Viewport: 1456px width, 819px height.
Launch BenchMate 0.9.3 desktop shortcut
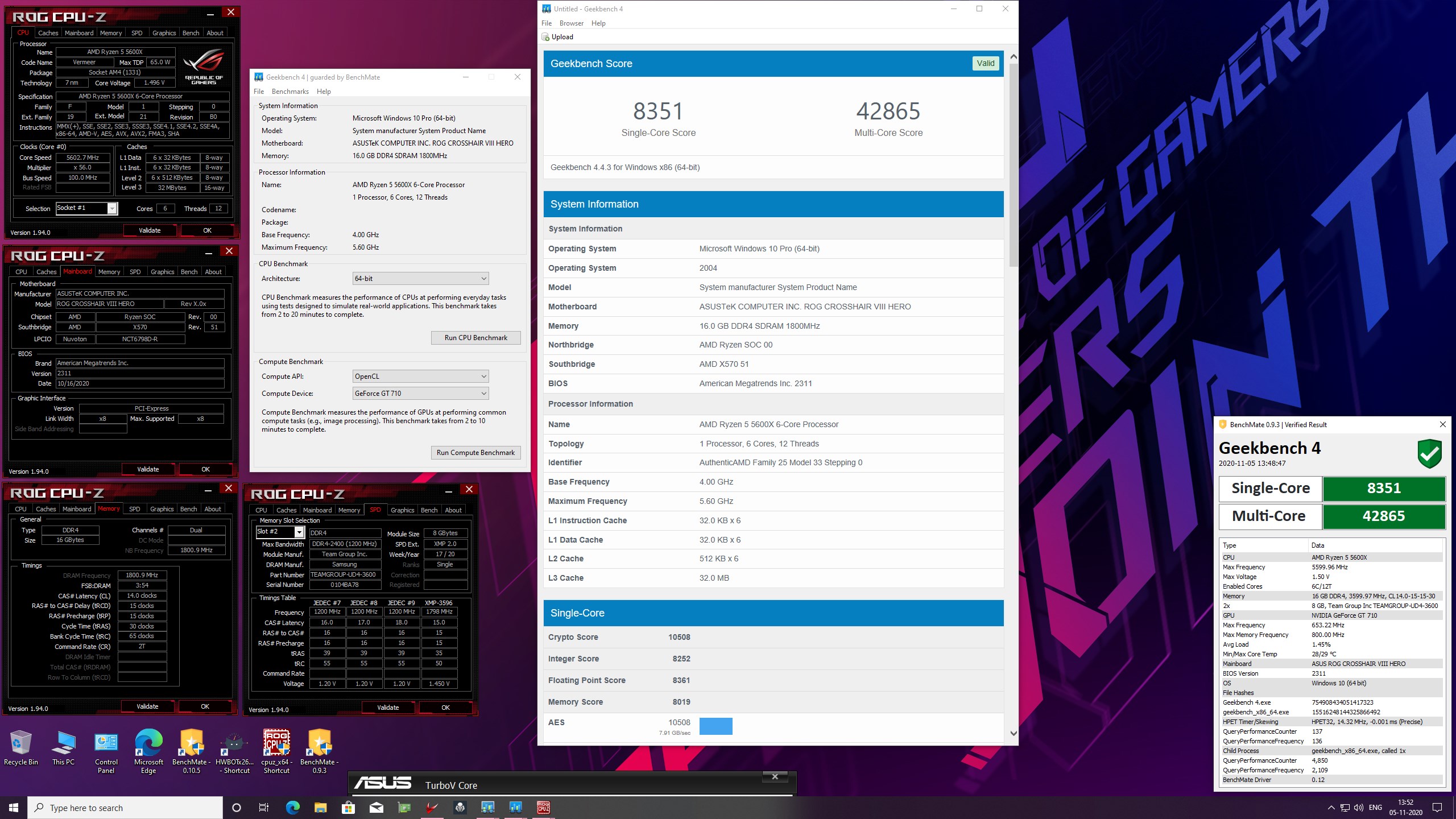(320, 752)
